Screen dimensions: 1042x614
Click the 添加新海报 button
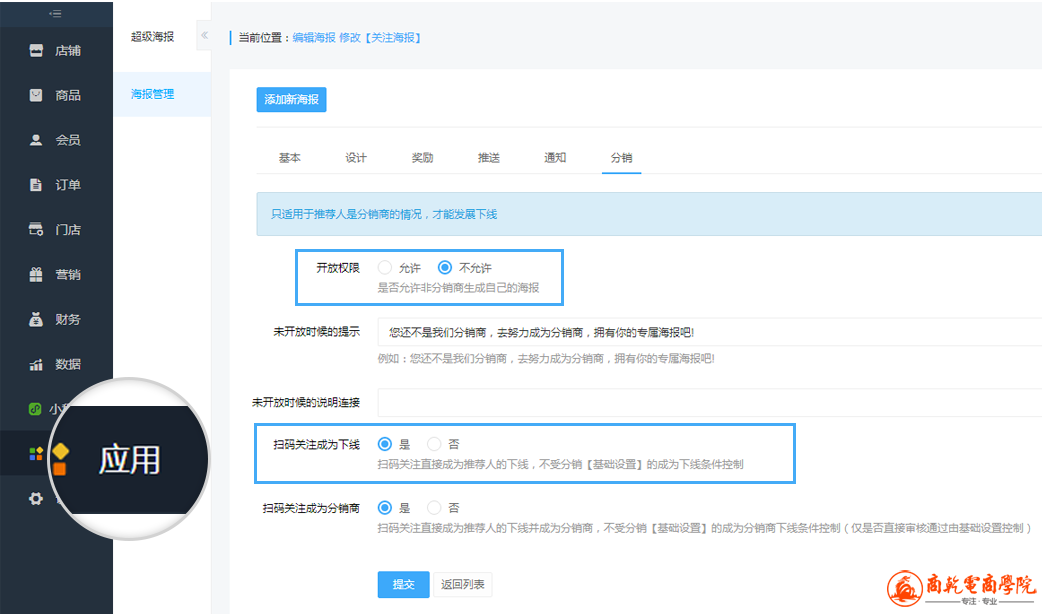(x=291, y=100)
